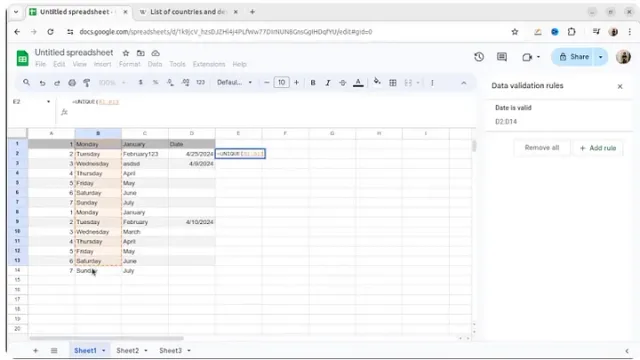The height and width of the screenshot is (360, 640).
Task: Close the Data validation rules panel
Action: pyautogui.click(x=620, y=86)
